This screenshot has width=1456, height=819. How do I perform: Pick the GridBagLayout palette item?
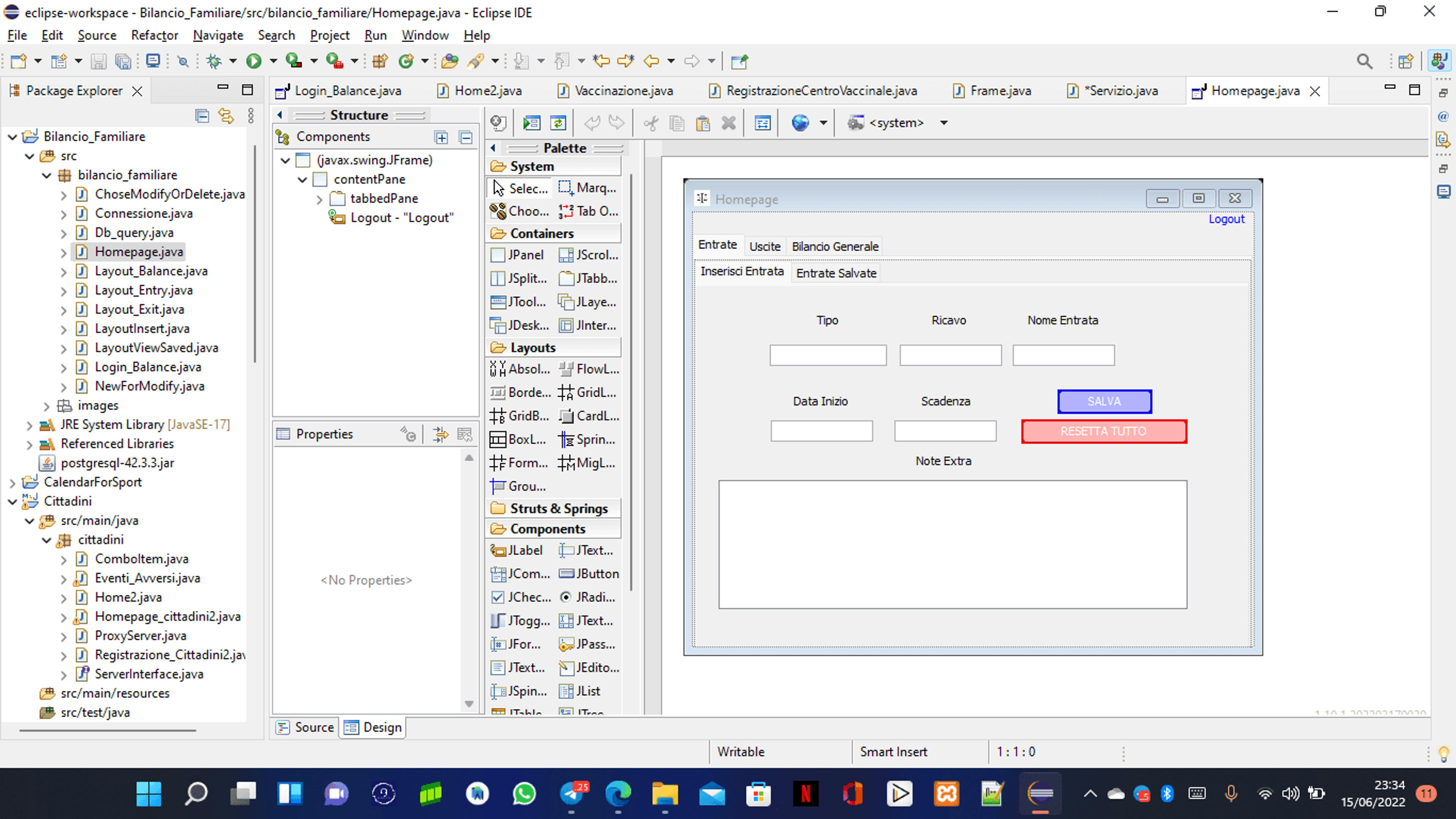coord(519,416)
